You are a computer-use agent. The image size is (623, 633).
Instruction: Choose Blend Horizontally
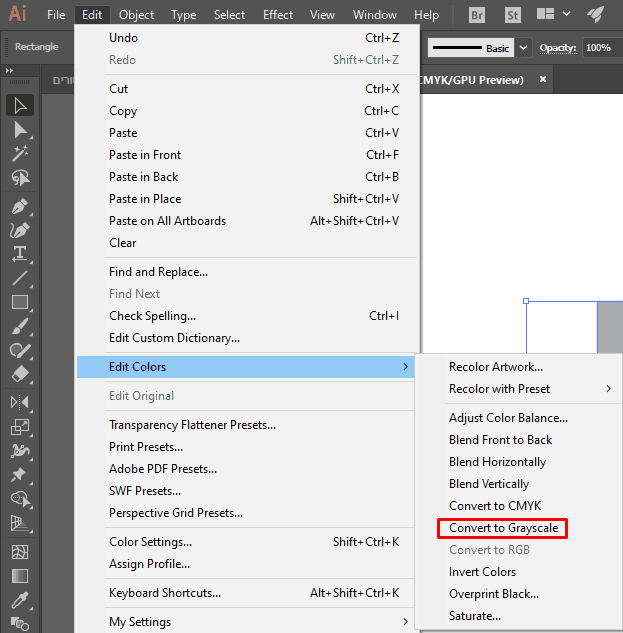(497, 462)
